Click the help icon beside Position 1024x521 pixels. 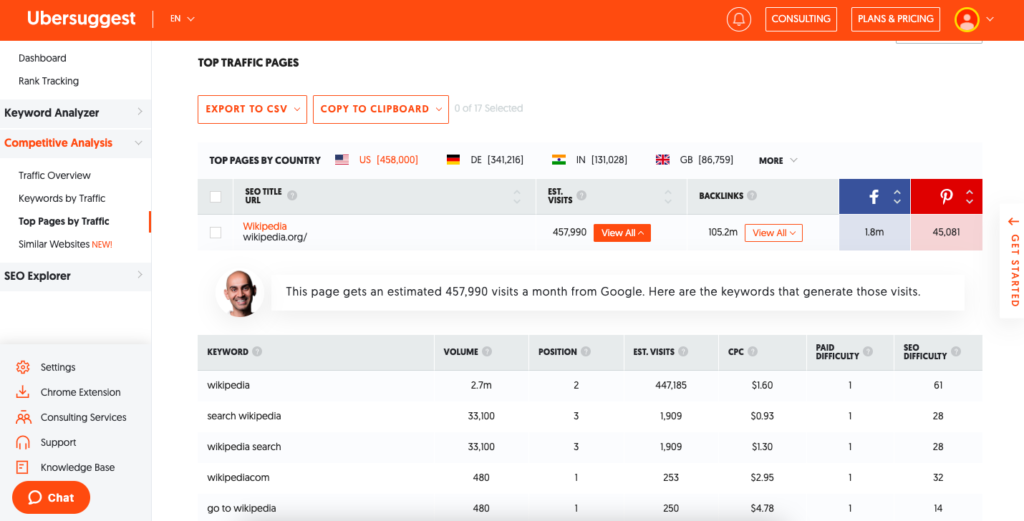tap(586, 351)
